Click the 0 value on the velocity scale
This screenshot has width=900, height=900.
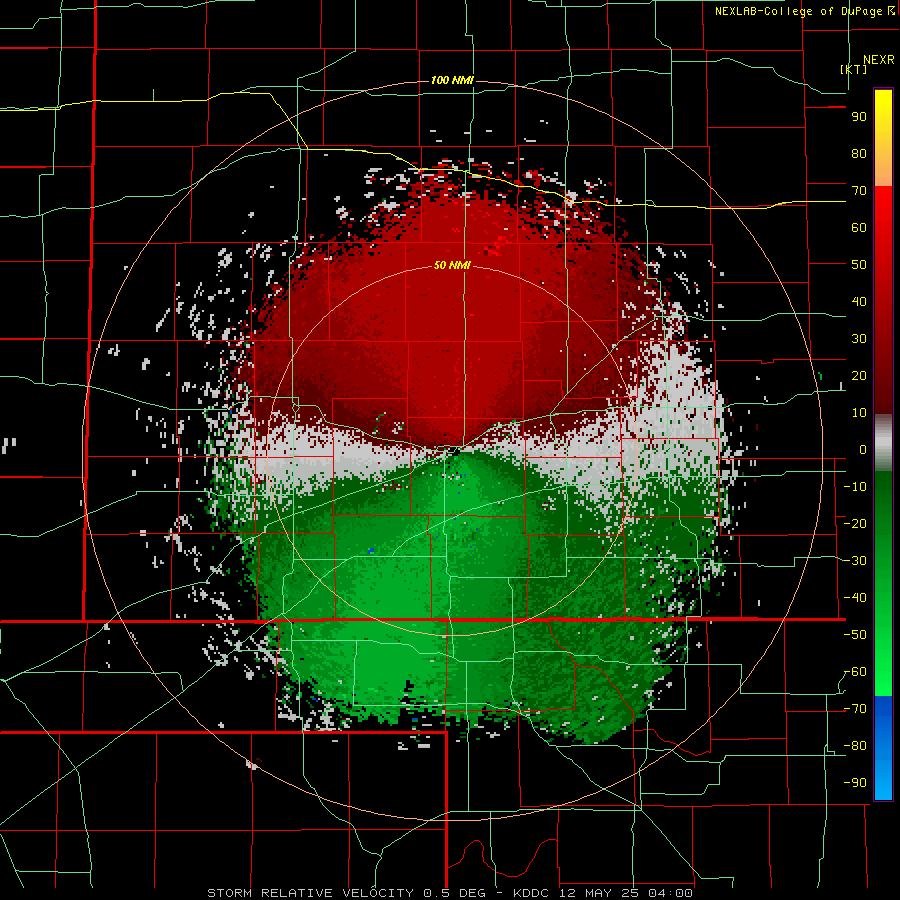pos(862,449)
